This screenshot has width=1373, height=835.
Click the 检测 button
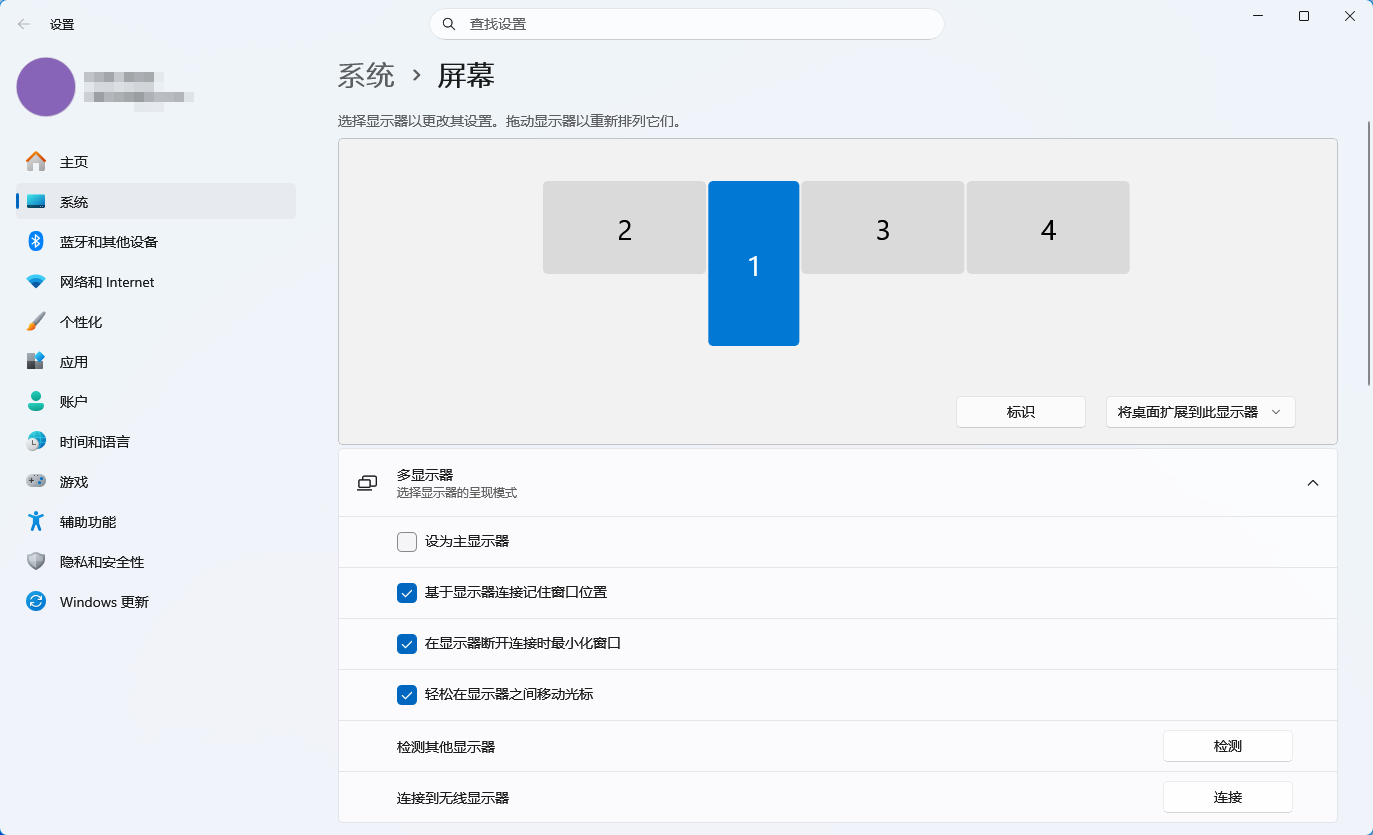[x=1228, y=746]
